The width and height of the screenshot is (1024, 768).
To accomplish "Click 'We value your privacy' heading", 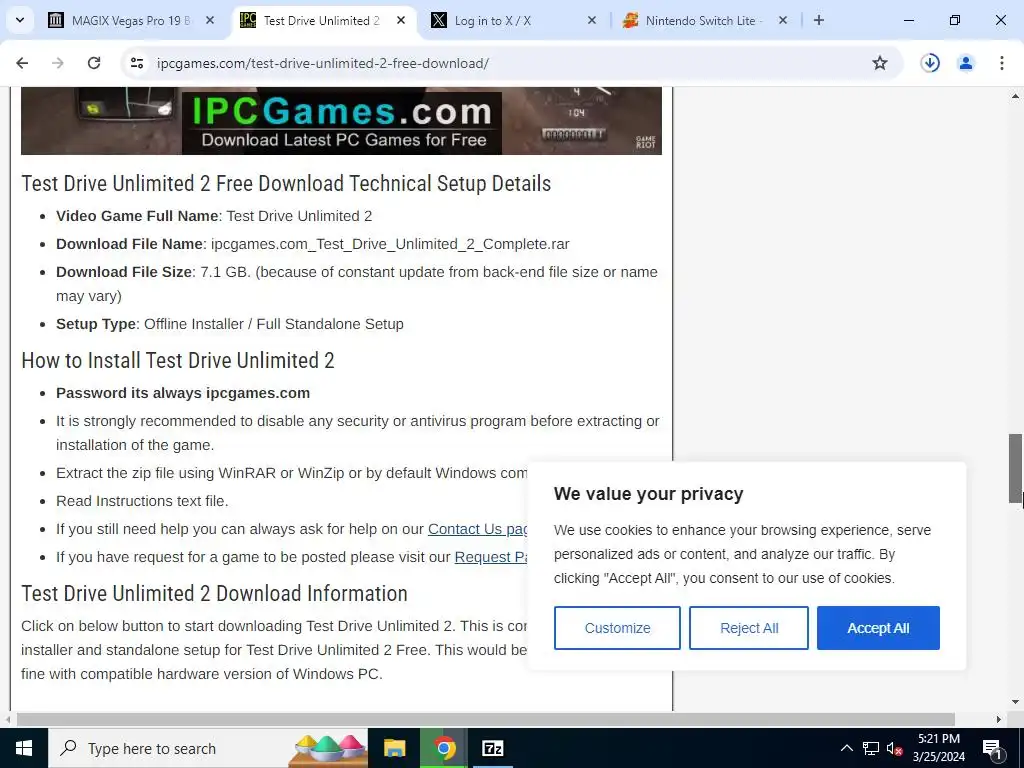I will (x=648, y=494).
